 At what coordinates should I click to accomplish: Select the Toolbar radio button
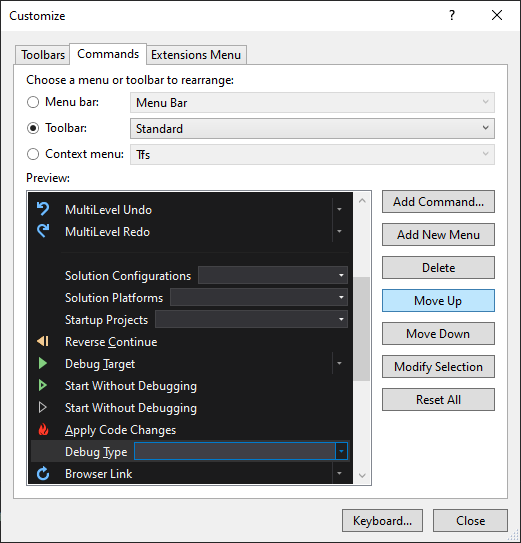point(33,128)
